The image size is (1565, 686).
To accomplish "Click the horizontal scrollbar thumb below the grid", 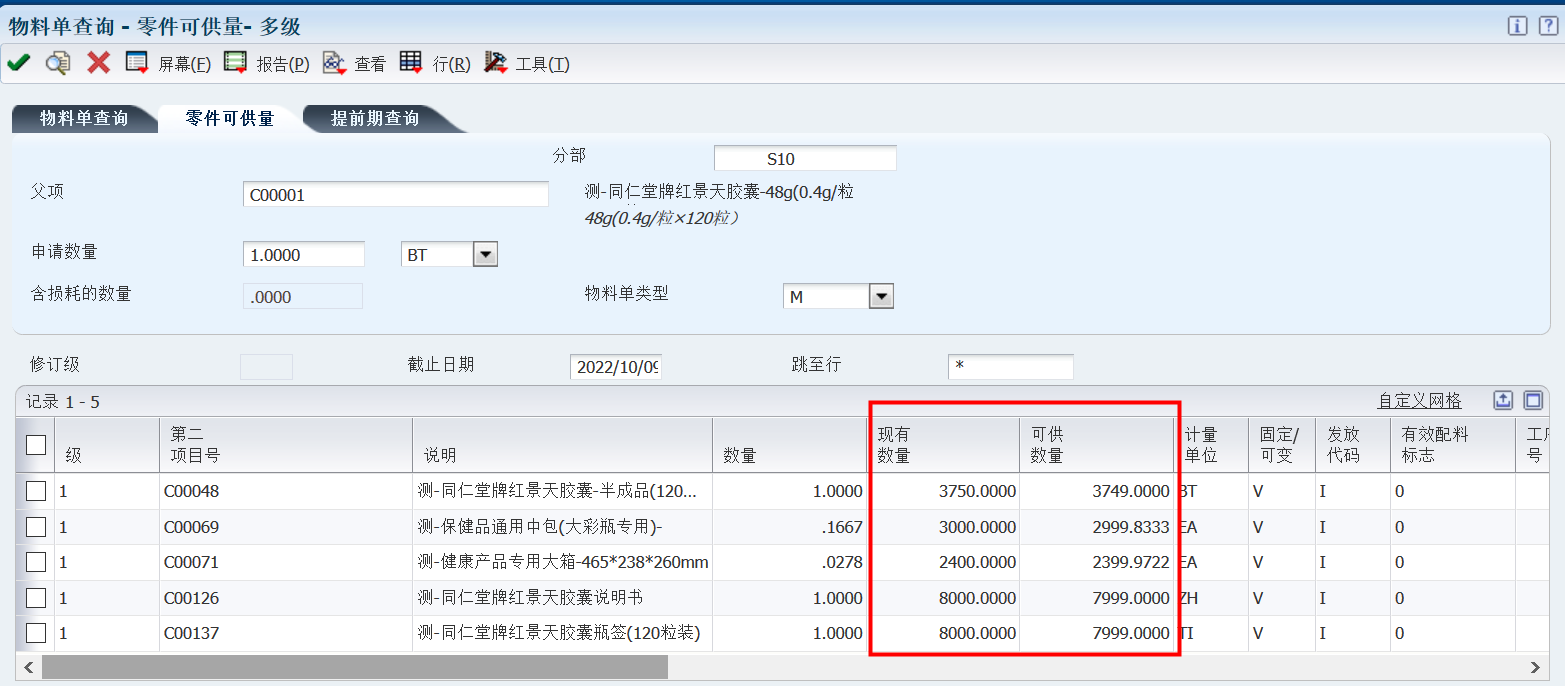I will 354,667.
